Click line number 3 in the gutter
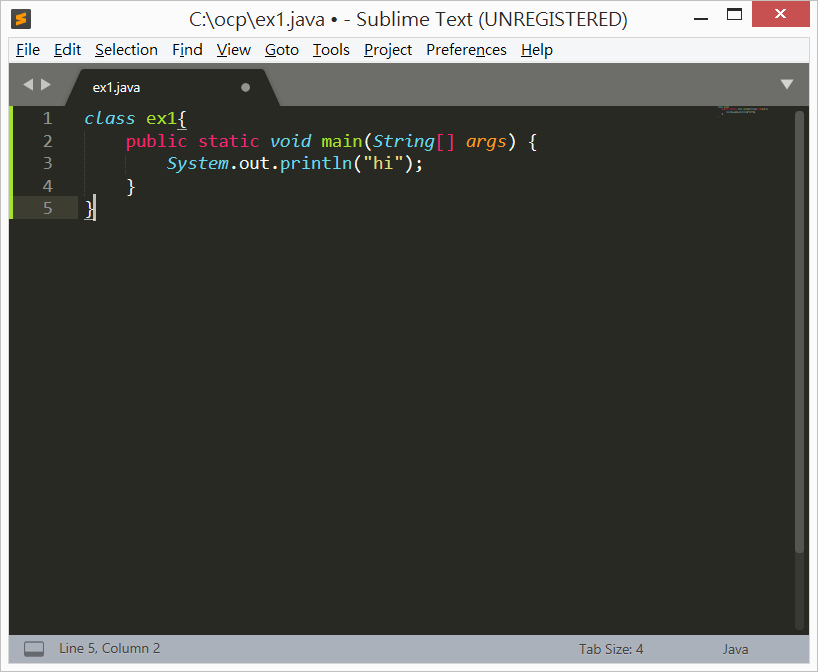Image resolution: width=818 pixels, height=672 pixels. click(x=47, y=163)
